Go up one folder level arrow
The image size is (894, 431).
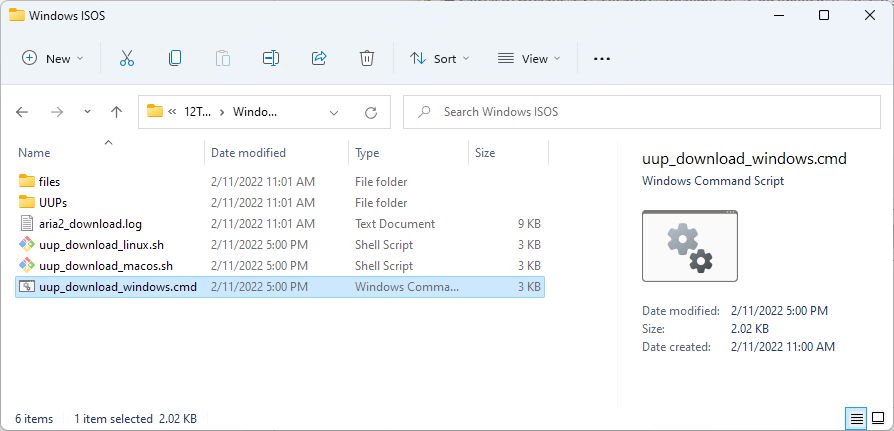116,112
